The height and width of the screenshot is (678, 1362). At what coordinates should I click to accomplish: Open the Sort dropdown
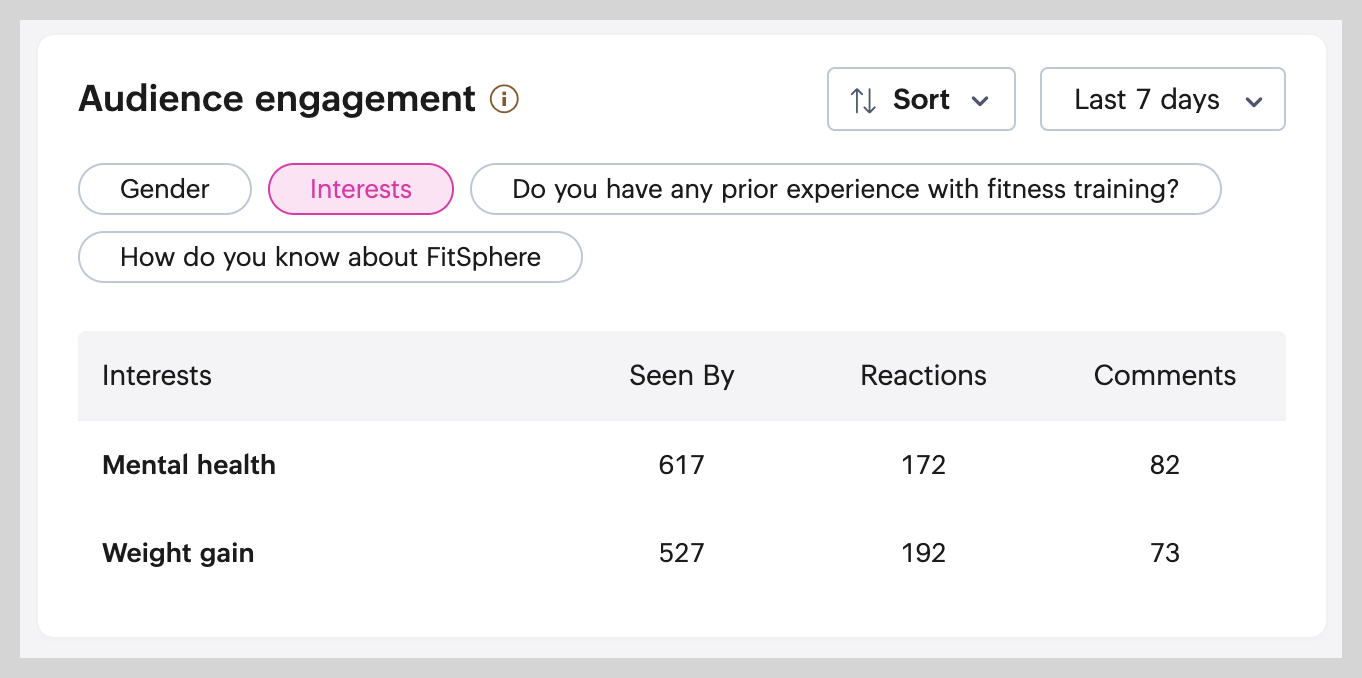921,100
